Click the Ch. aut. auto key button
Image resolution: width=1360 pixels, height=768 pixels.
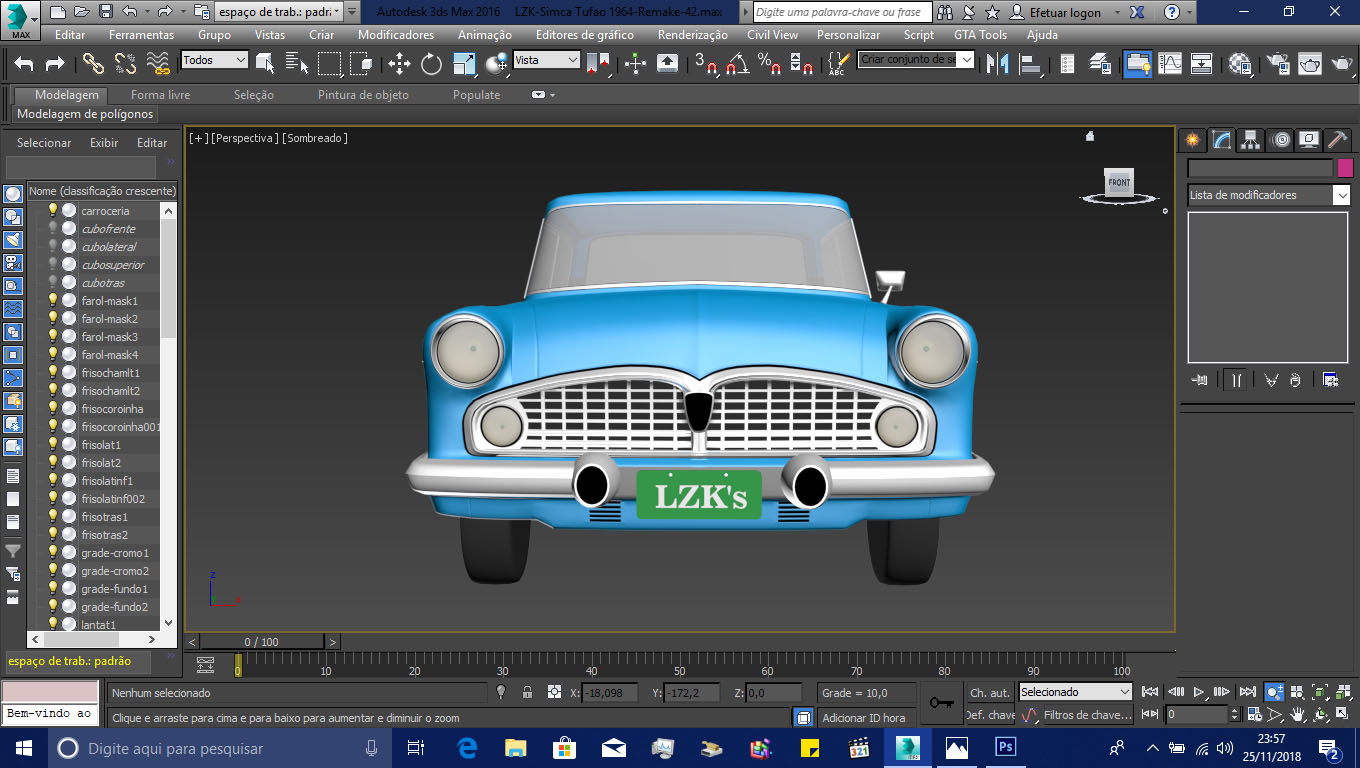[x=989, y=692]
